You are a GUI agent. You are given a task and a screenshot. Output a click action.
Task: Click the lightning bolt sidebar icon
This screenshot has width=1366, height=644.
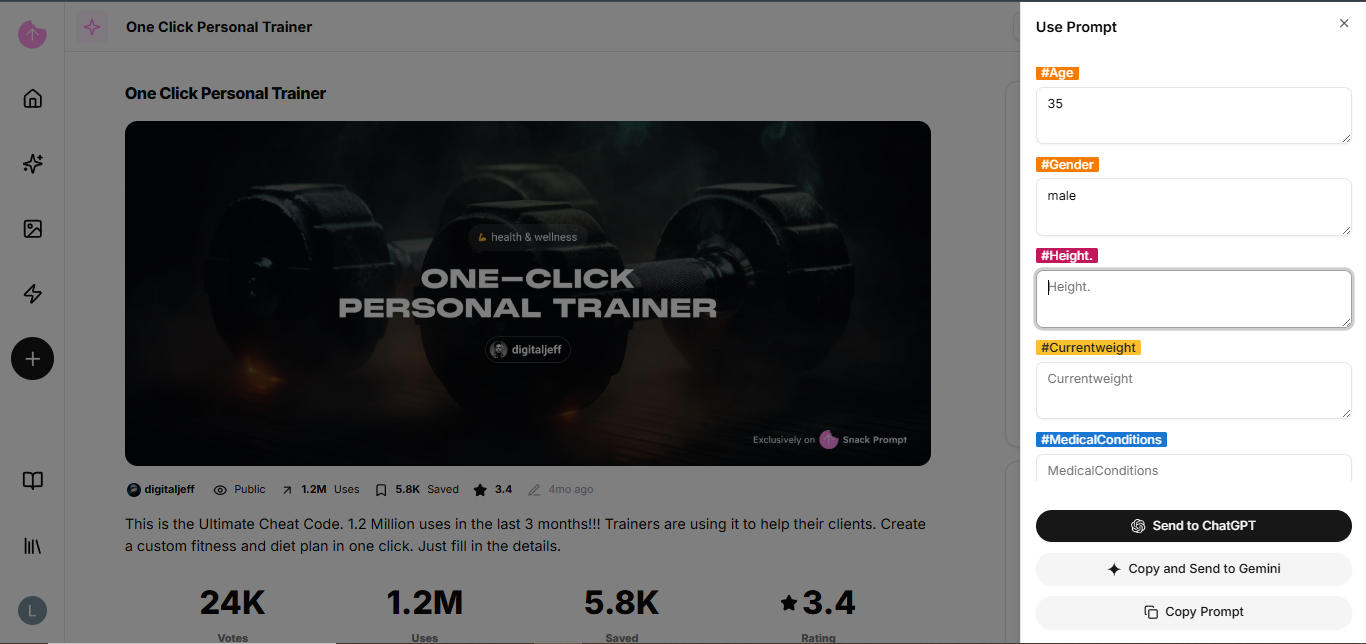click(33, 294)
